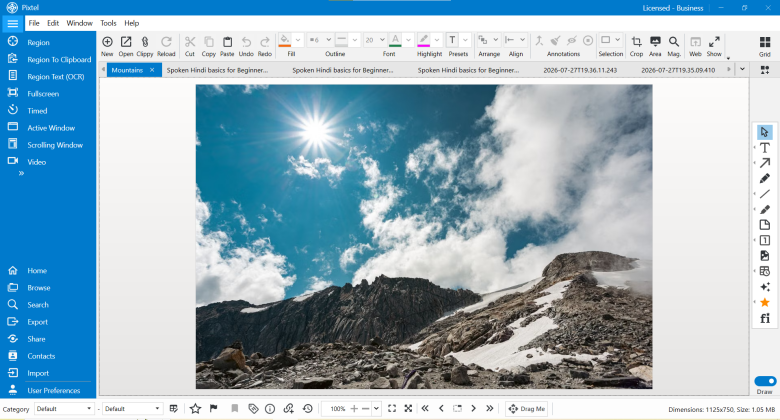Expand the Align dropdown
The image size is (780, 420).
point(522,40)
